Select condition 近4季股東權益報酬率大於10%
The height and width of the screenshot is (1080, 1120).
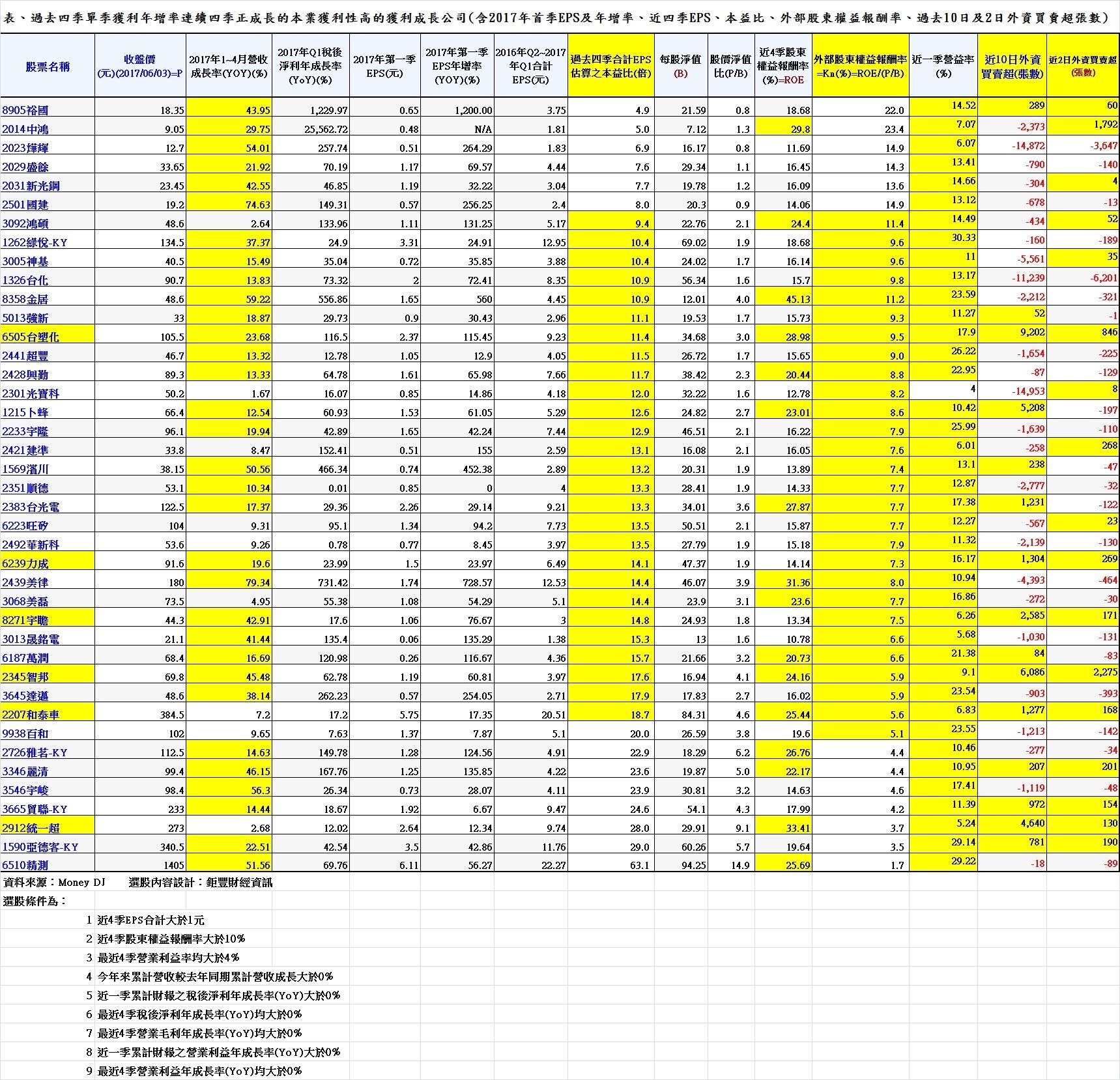pos(171,939)
